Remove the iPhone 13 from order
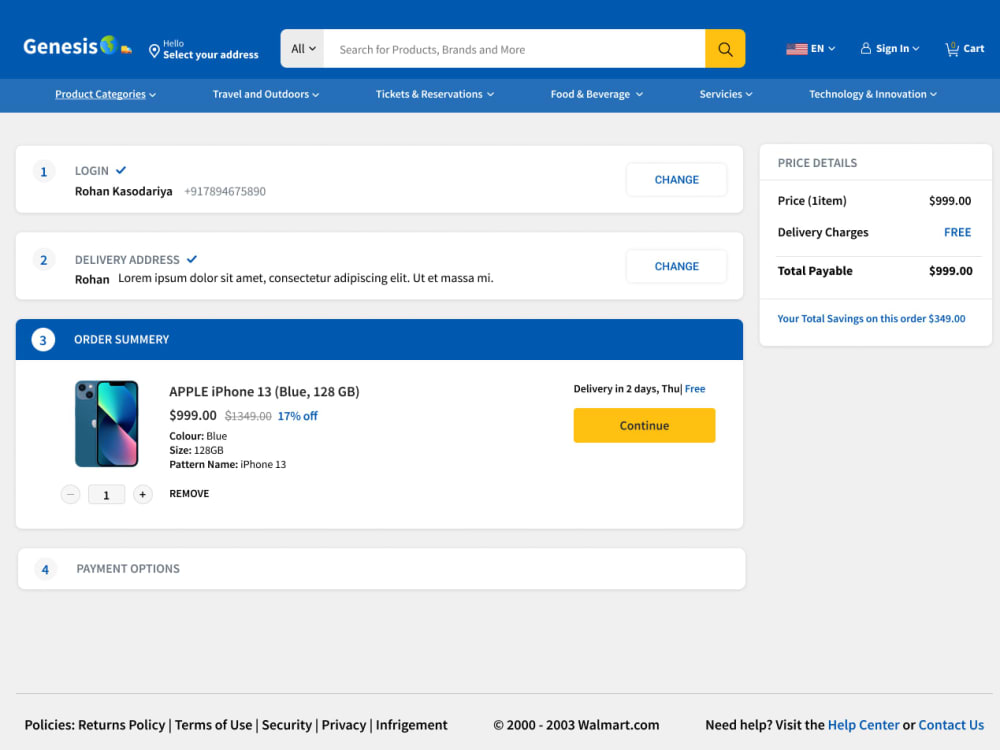The image size is (1000, 750). [x=189, y=494]
